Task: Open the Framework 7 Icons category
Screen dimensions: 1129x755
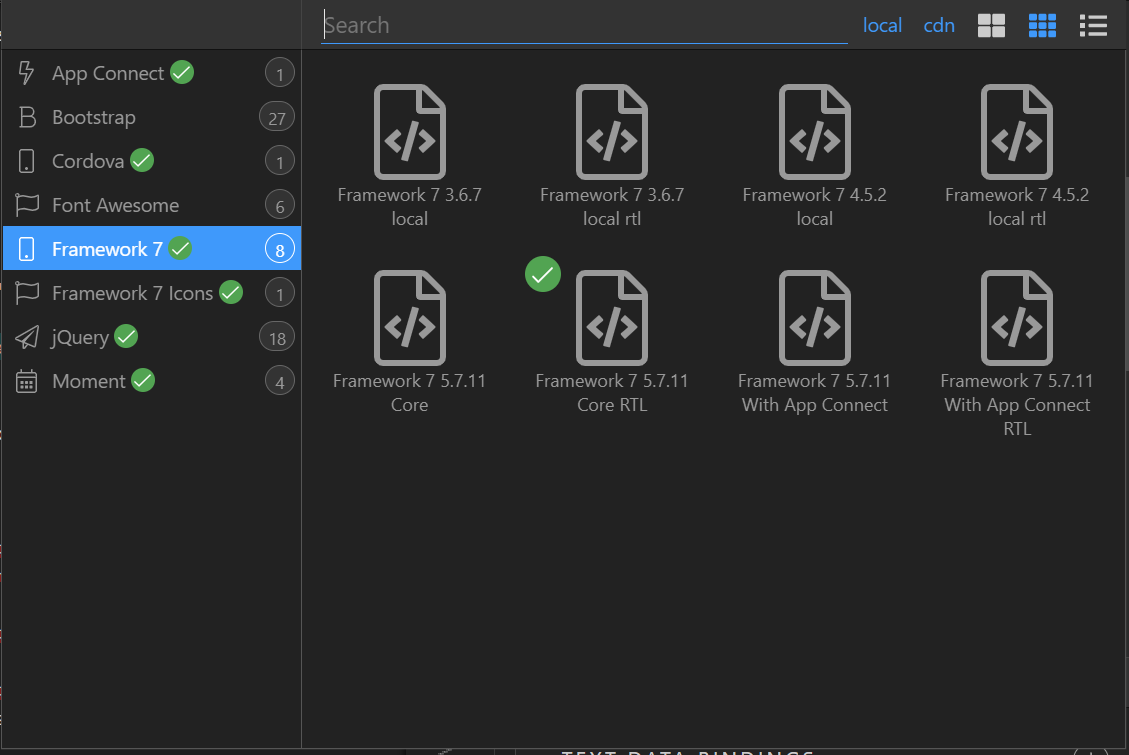Action: (x=152, y=293)
